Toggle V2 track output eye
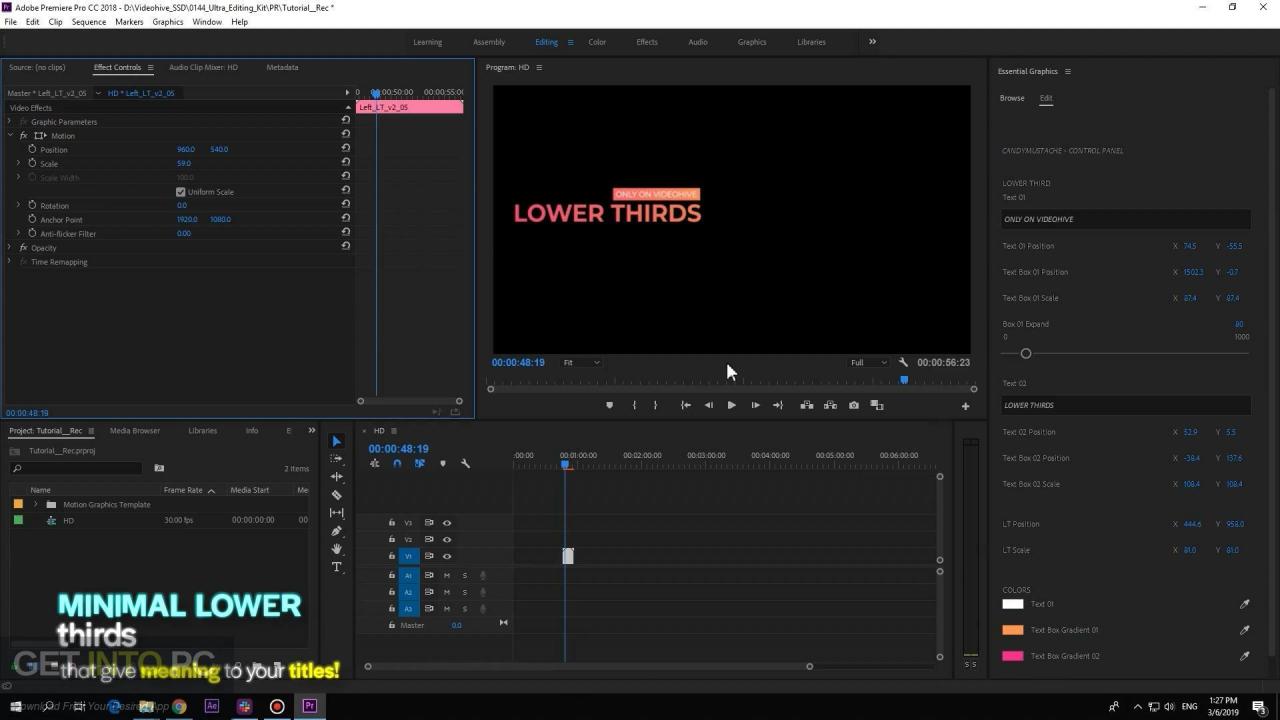Viewport: 1280px width, 720px height. tap(447, 539)
